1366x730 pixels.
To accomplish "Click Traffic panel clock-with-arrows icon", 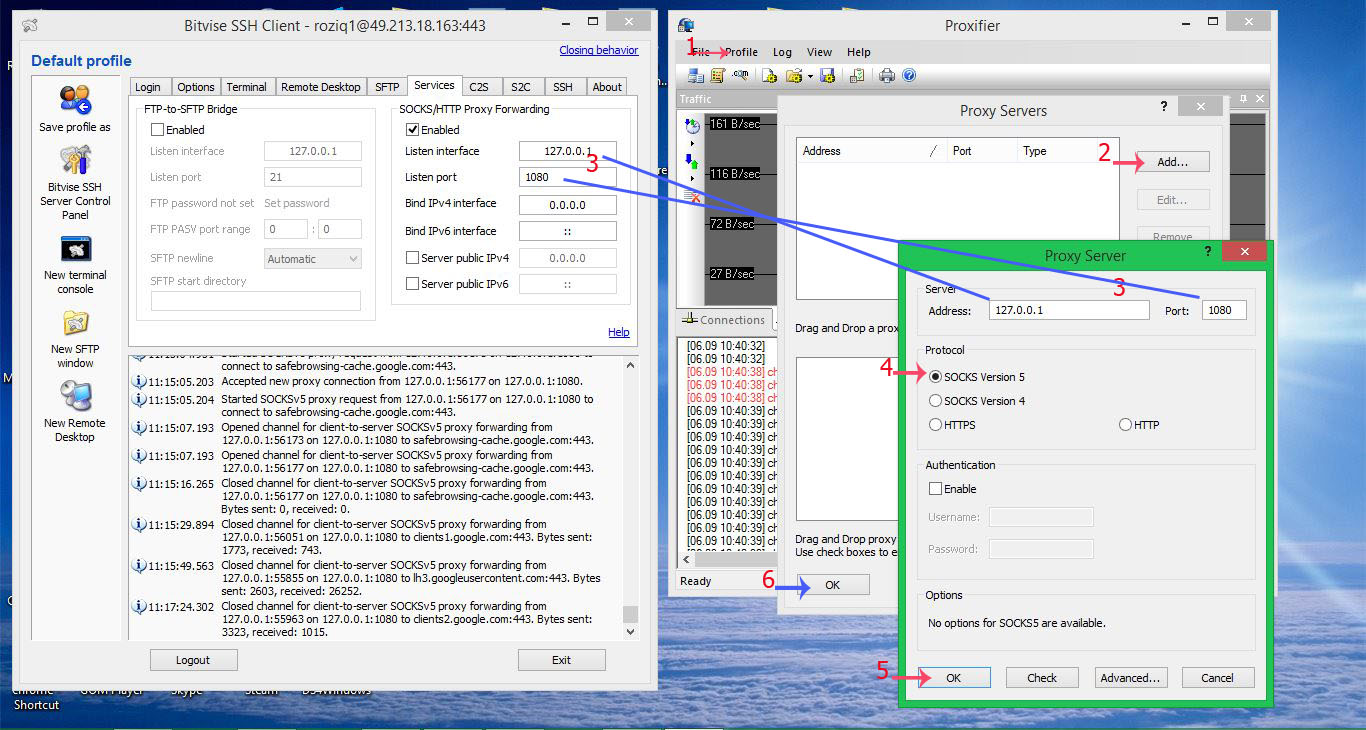I will (x=692, y=126).
